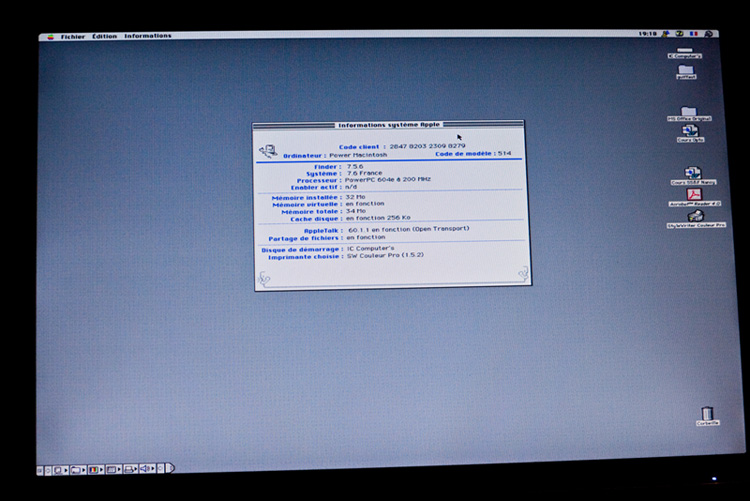Click the menu bar clock
This screenshot has height=501, width=750.
point(647,34)
